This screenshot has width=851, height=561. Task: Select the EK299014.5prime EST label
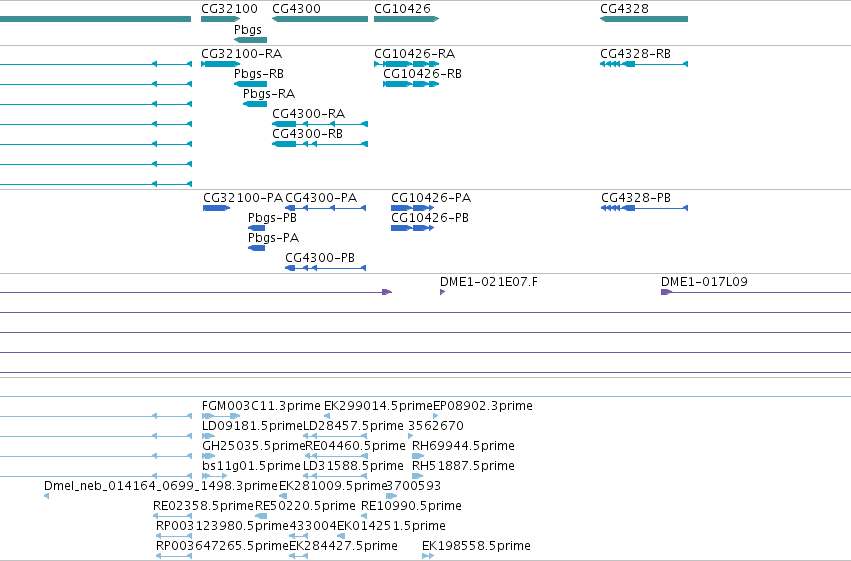pos(378,406)
